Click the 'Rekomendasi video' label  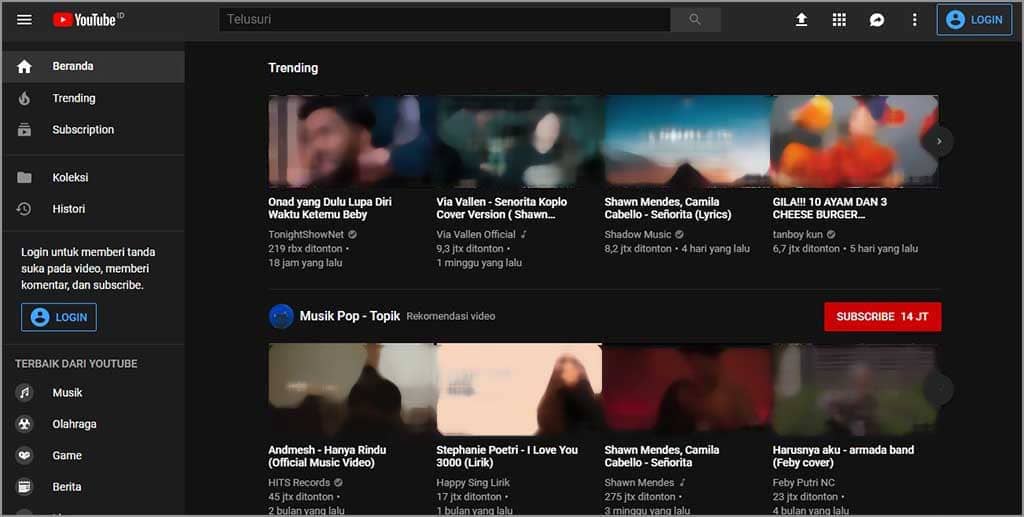click(451, 316)
